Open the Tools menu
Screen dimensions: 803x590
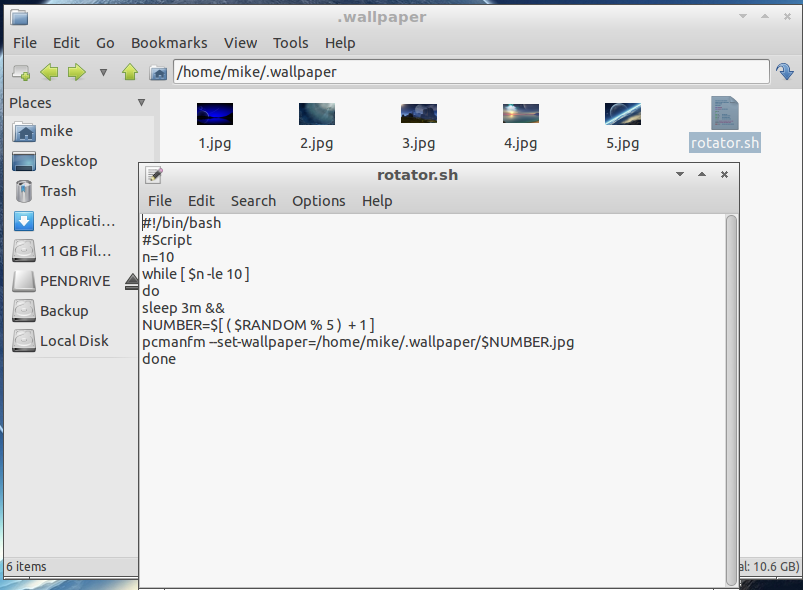(x=290, y=43)
